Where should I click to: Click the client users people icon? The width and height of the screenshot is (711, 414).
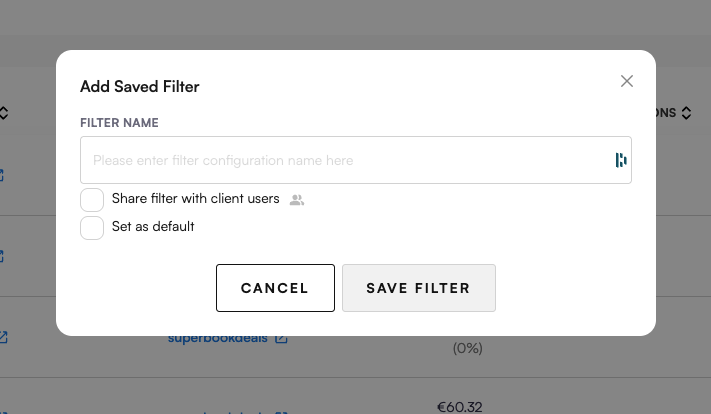click(x=296, y=199)
